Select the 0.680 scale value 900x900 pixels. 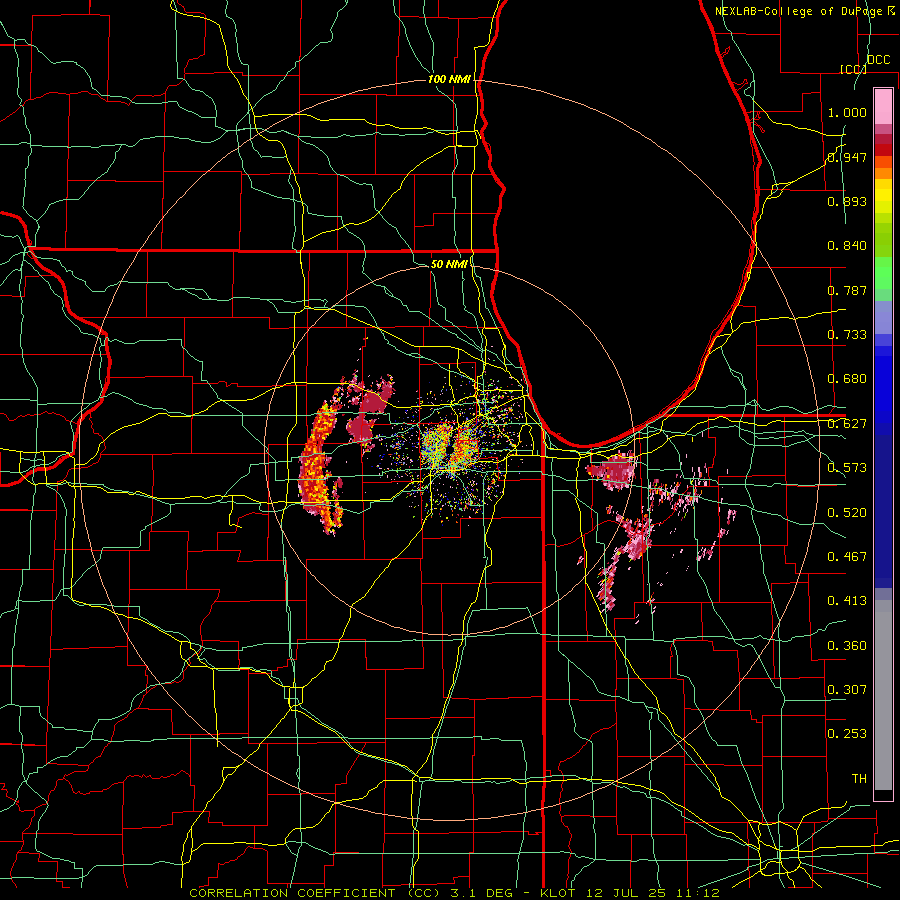pyautogui.click(x=847, y=379)
